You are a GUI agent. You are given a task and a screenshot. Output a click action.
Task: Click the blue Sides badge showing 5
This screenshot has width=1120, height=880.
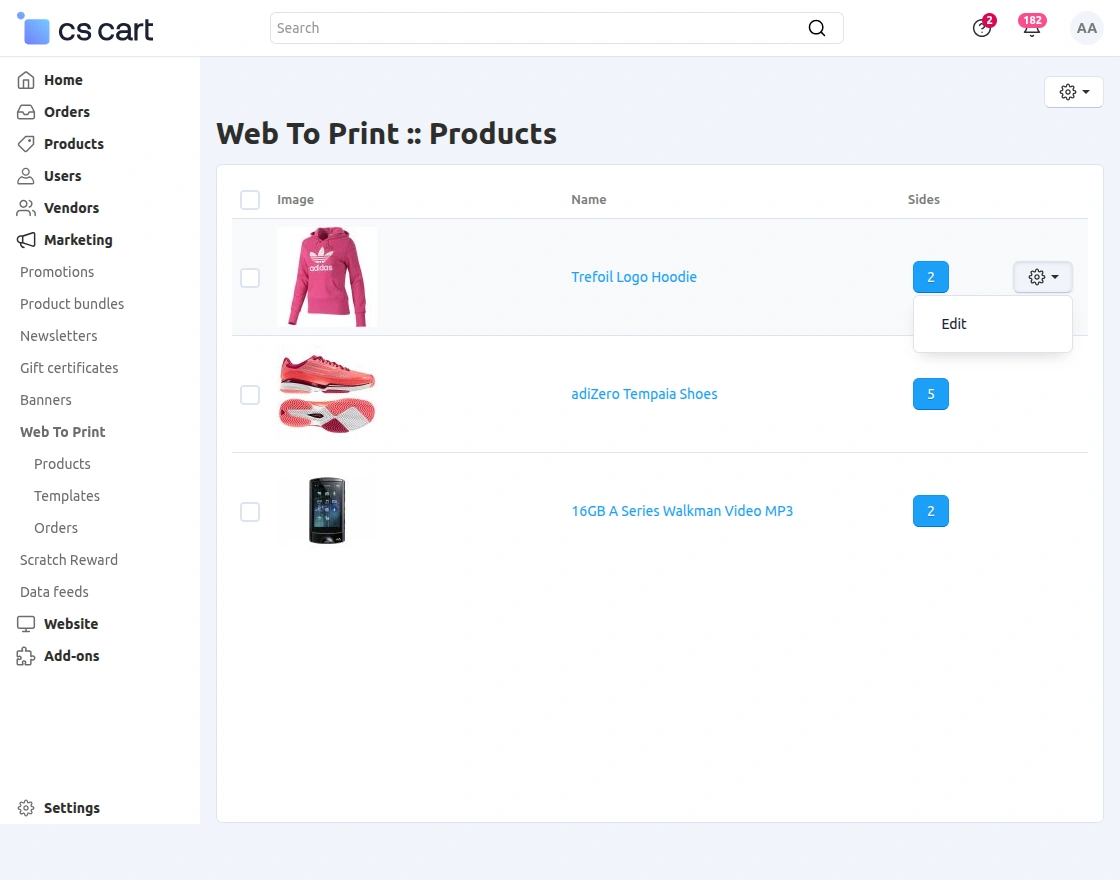(x=930, y=394)
